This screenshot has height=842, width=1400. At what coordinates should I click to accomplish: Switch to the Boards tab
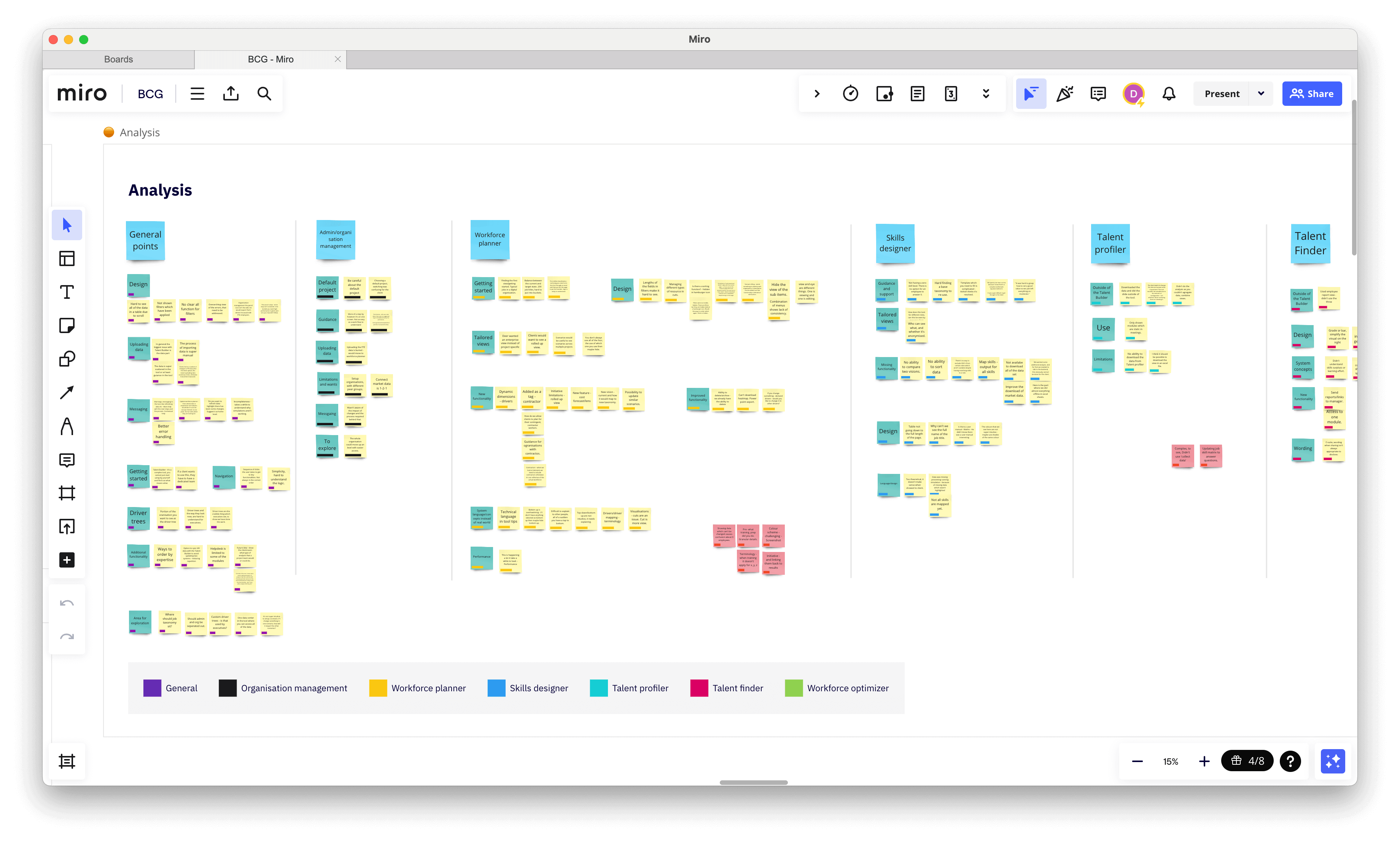(x=119, y=59)
